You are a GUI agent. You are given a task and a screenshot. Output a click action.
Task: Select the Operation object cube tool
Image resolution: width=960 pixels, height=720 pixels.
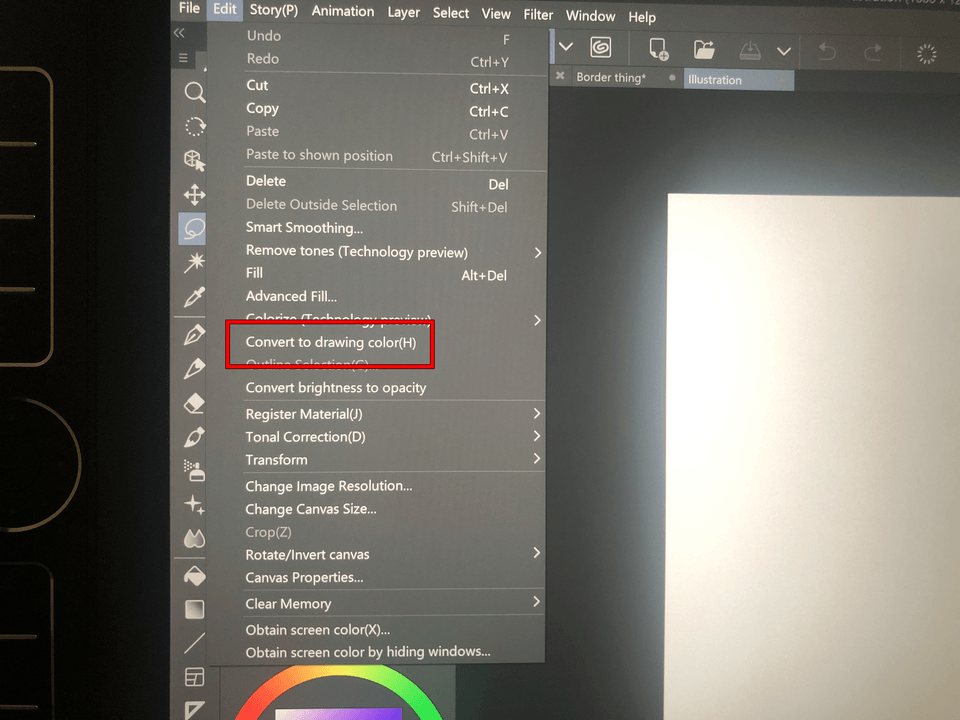click(x=195, y=161)
